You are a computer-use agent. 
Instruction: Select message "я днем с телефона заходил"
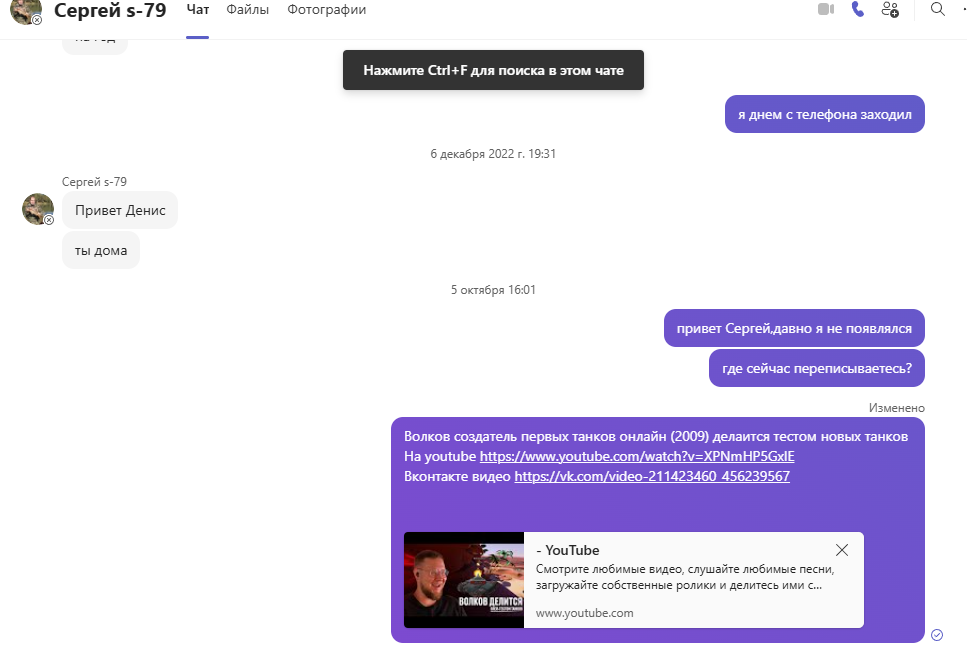point(825,114)
